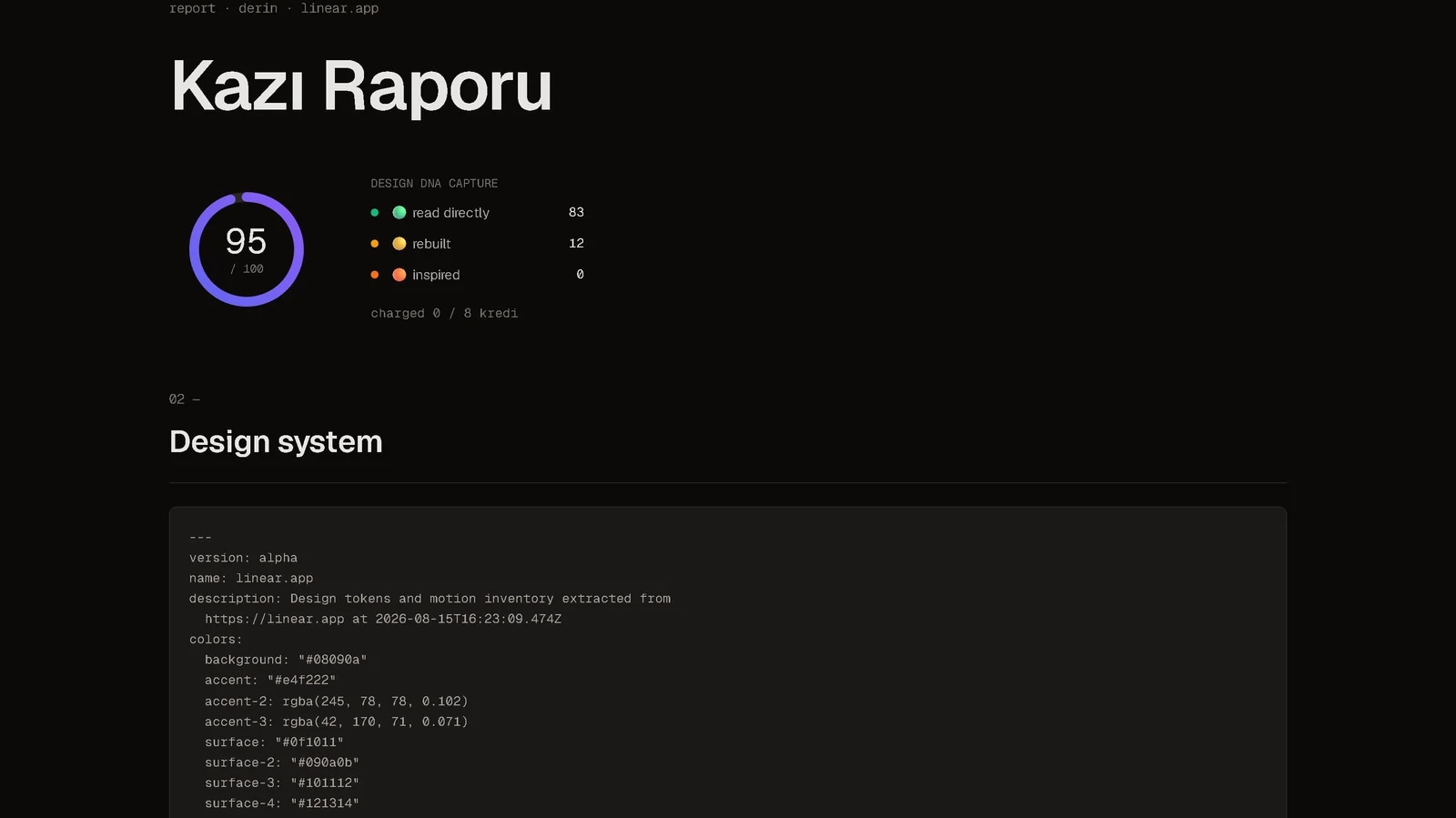Screen dimensions: 1456x818
Task: Click the small orange dot before inspired
Action: (374, 274)
